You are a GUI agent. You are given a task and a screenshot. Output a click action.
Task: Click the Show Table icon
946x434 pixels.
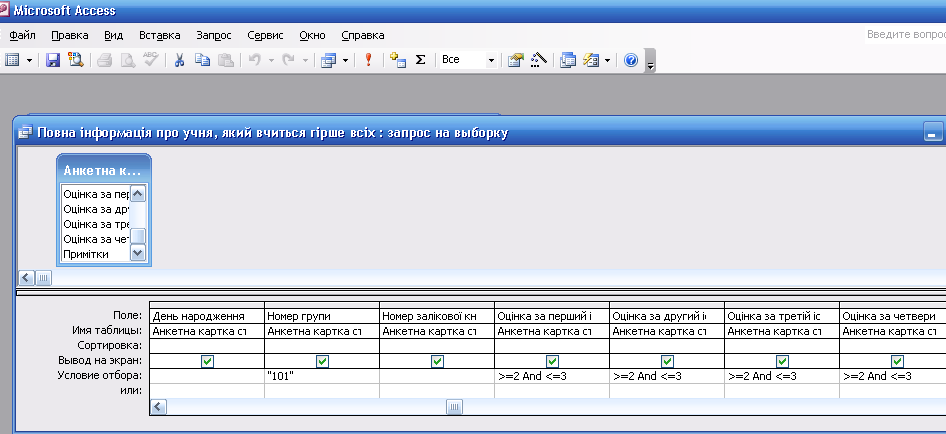coord(397,60)
